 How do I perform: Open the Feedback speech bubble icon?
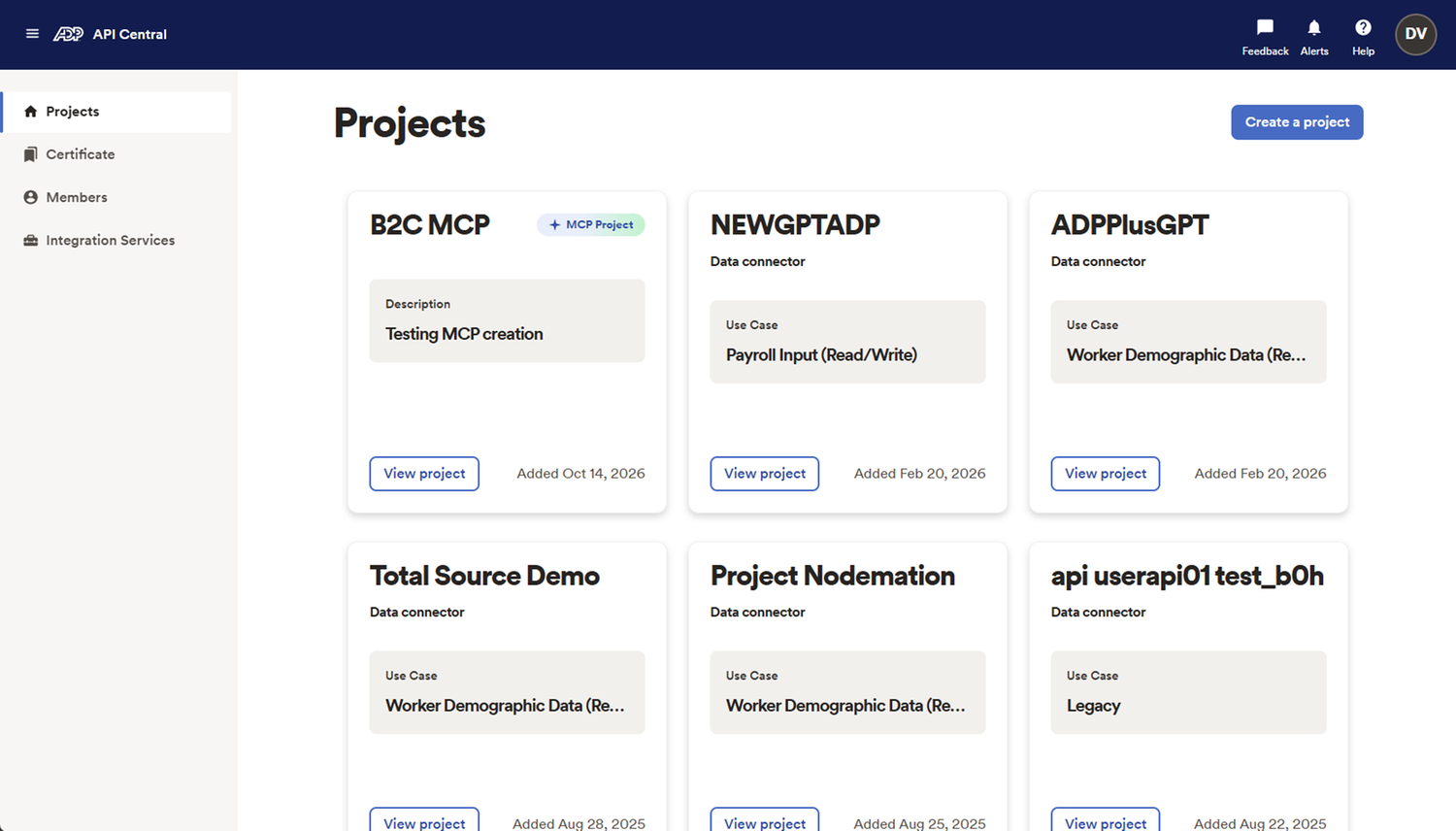(1265, 27)
